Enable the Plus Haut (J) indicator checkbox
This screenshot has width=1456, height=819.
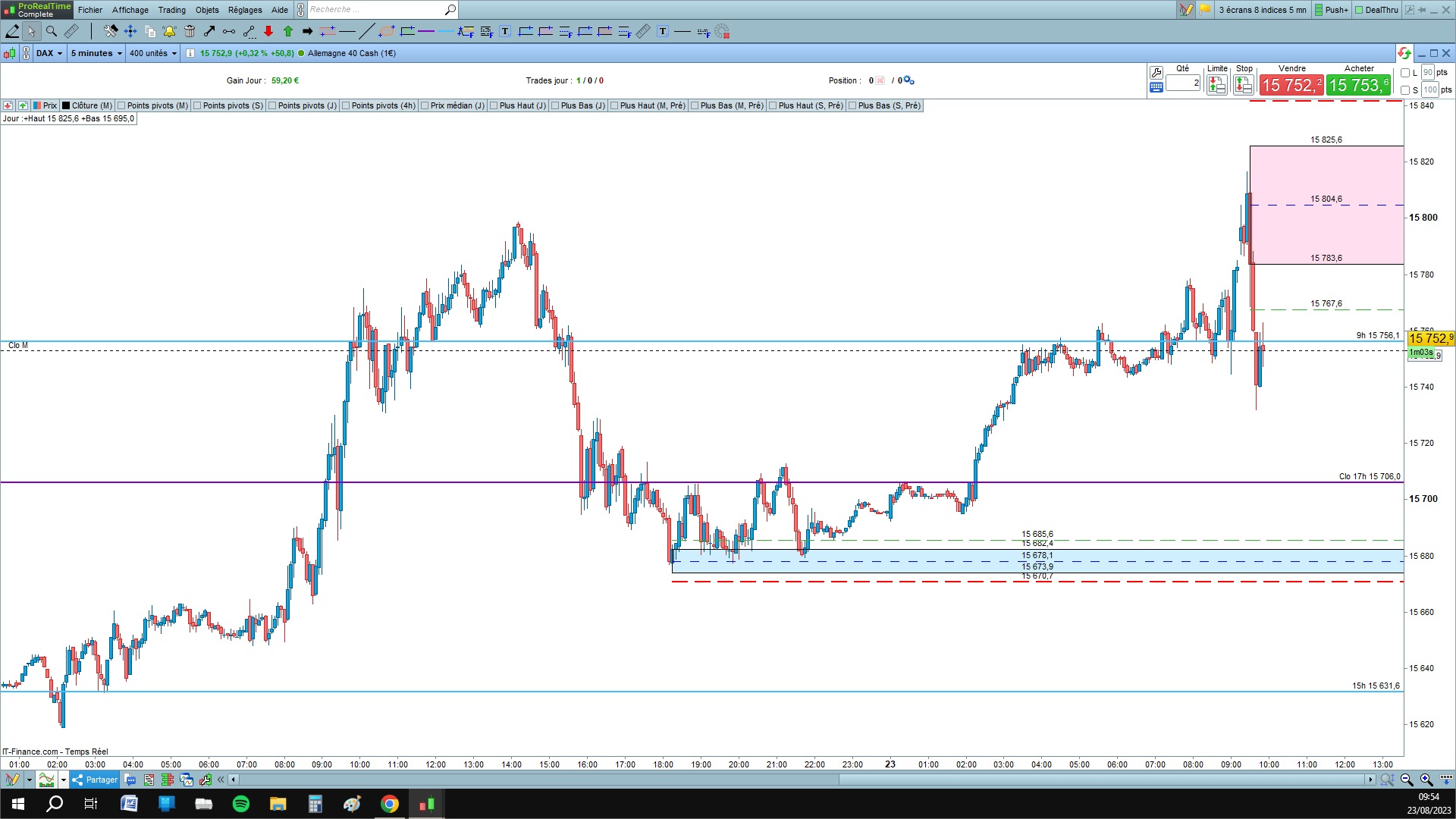point(494,105)
